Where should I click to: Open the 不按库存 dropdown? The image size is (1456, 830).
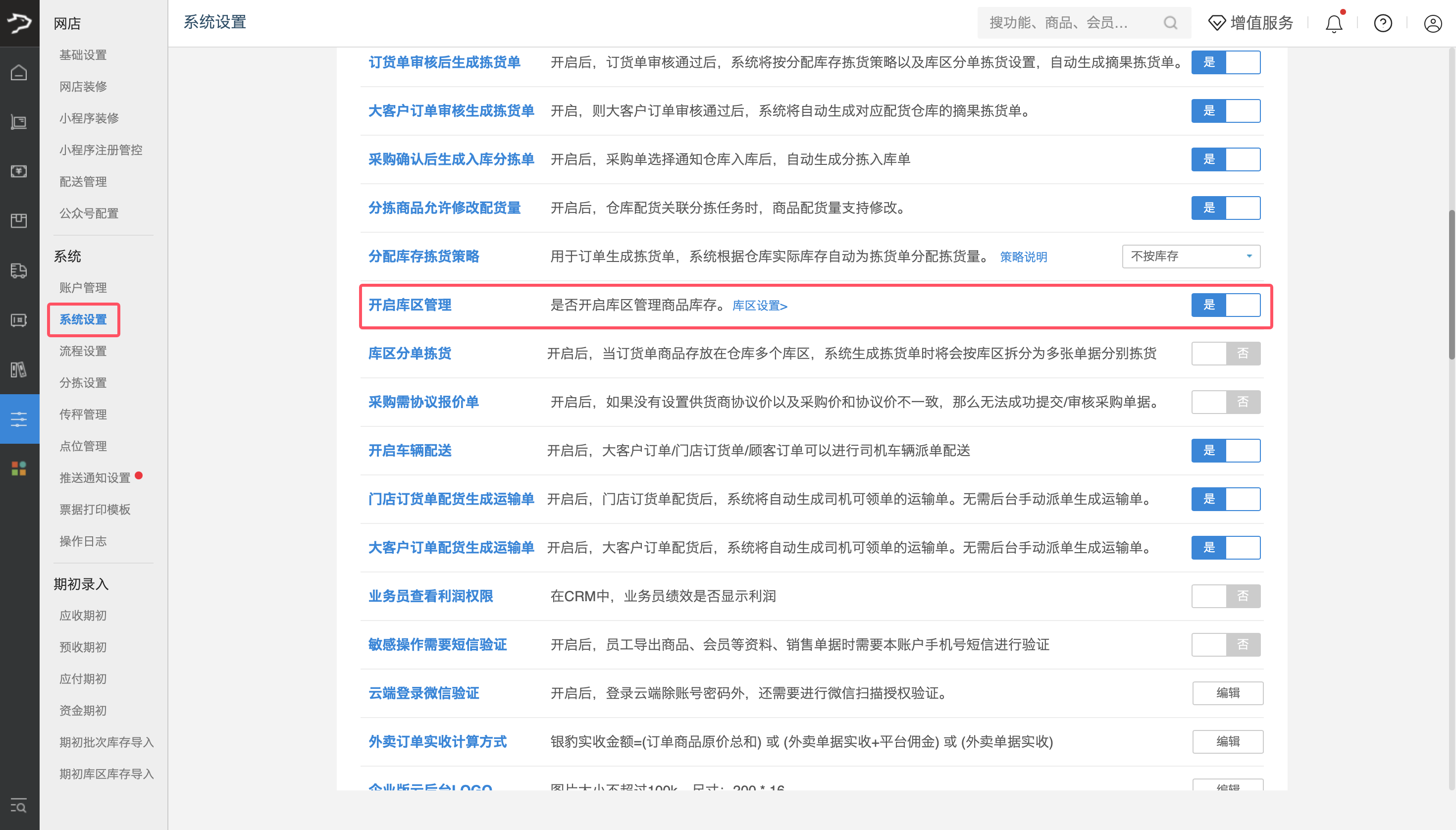1191,256
